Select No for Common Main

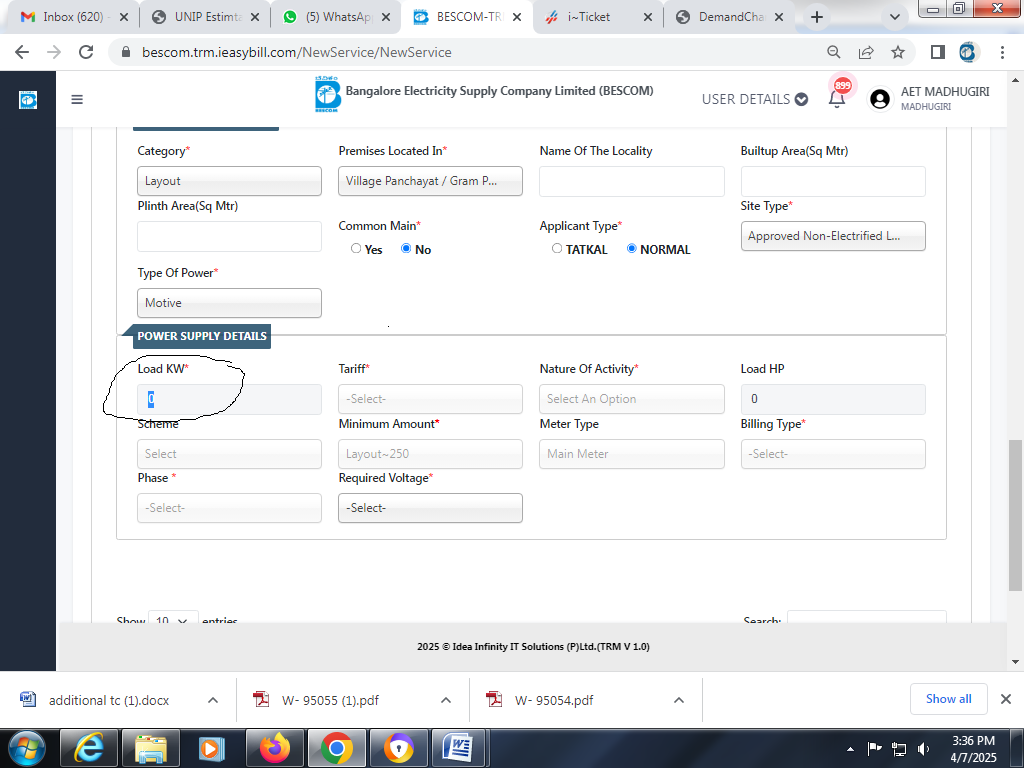(x=406, y=248)
